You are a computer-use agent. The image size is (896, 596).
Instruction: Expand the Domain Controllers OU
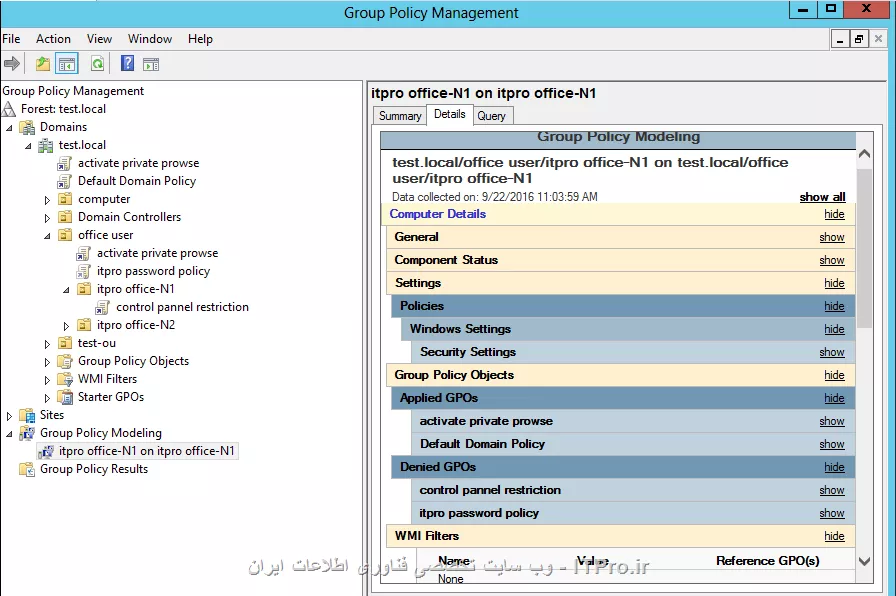[47, 218]
